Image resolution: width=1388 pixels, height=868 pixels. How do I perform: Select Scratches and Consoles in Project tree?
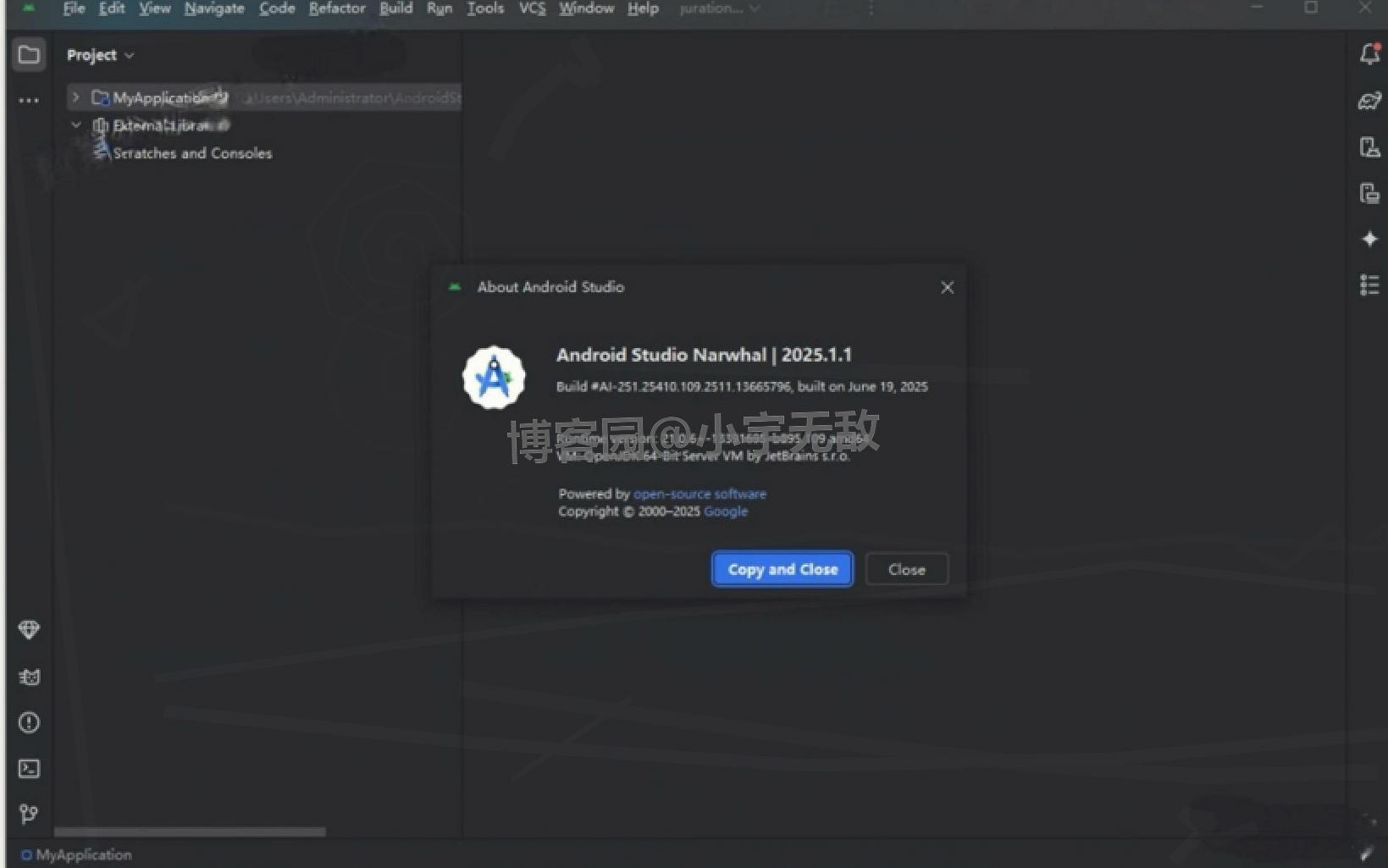(193, 153)
